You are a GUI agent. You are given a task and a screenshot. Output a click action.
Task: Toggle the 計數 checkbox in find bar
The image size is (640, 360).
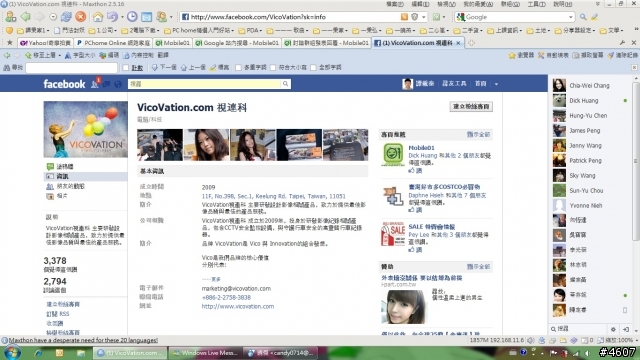126,67
